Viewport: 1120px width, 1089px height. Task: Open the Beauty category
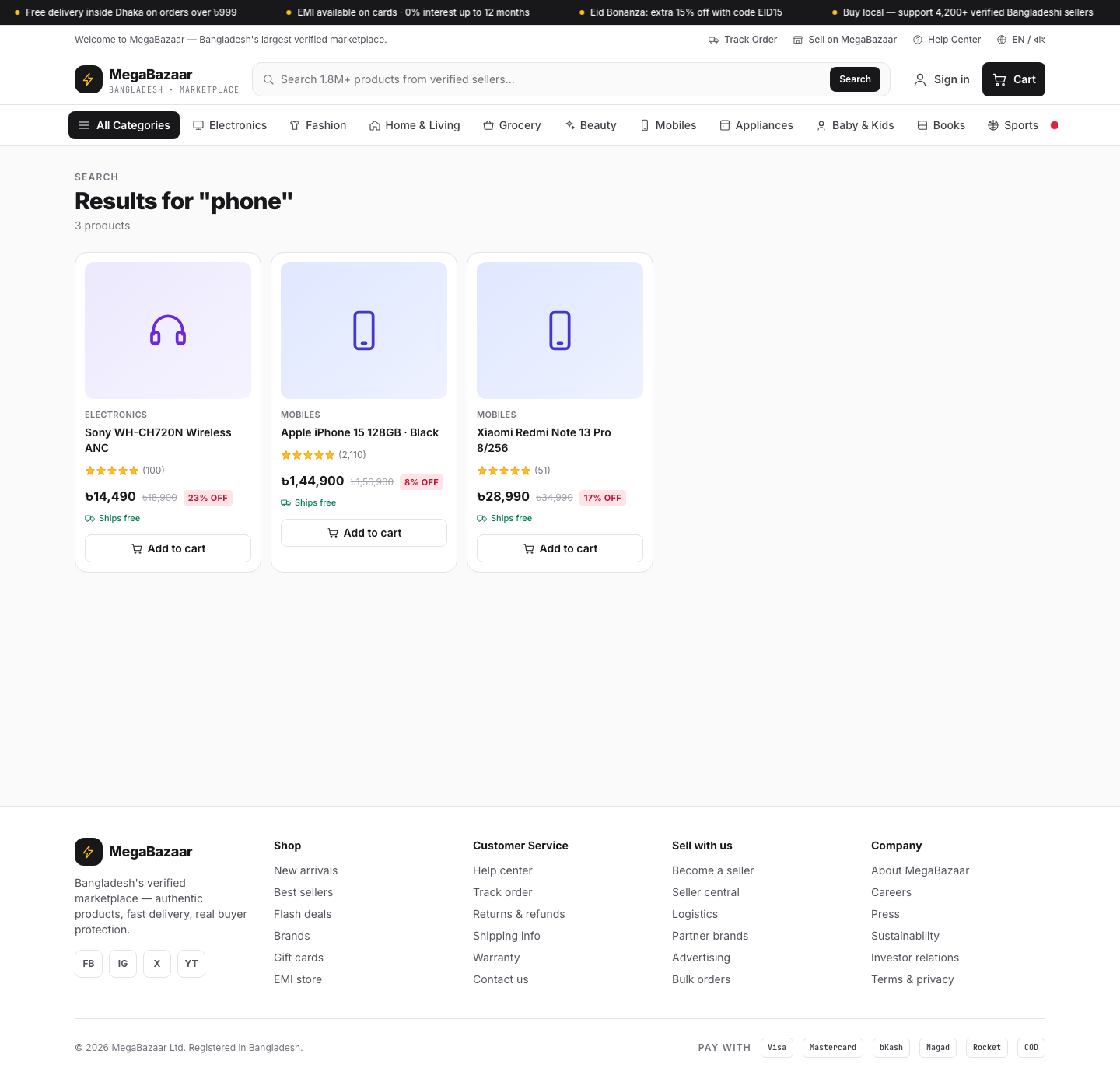(591, 125)
